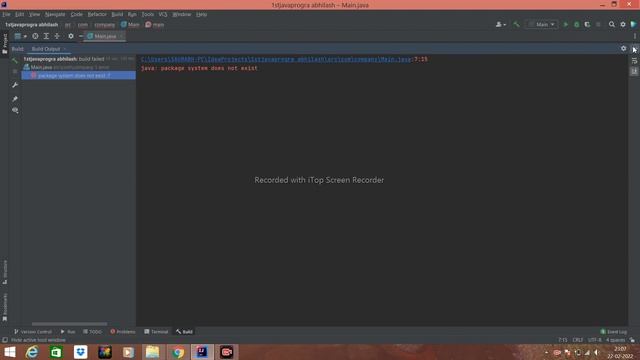Open the File menu
The height and width of the screenshot is (360, 640).
coord(7,14)
